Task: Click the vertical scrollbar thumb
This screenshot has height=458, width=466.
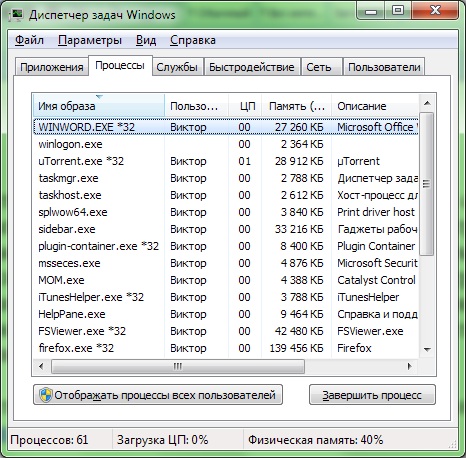Action: [427, 184]
